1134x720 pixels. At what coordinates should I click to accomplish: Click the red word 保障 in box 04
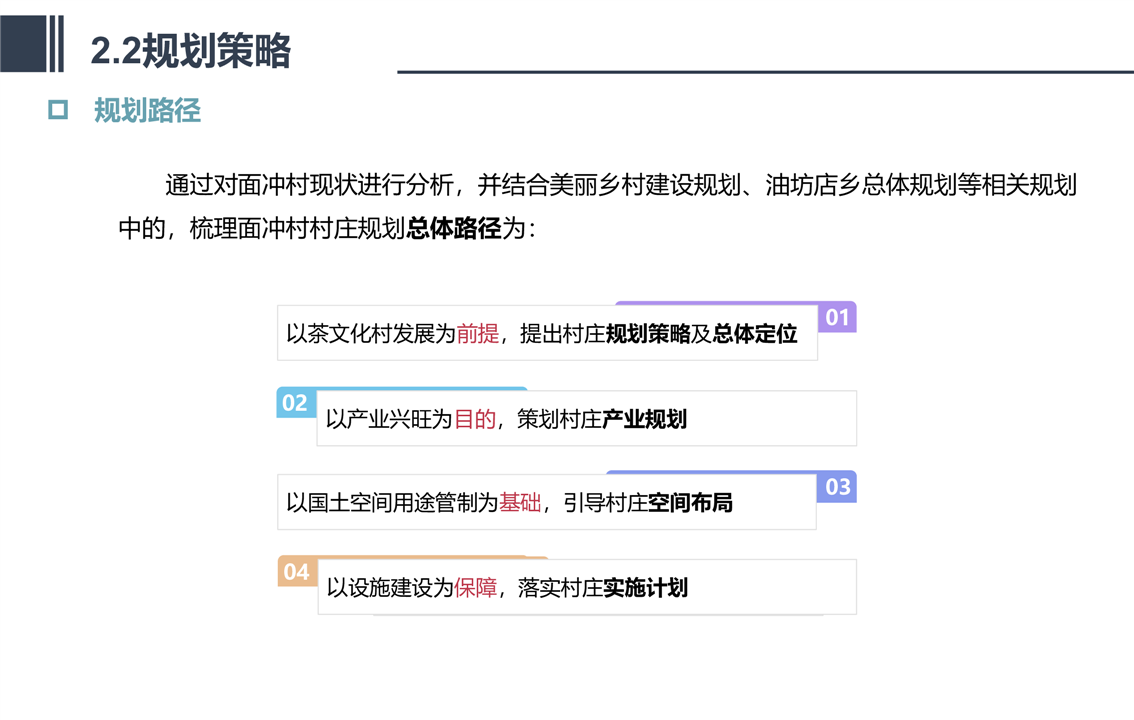click(x=476, y=588)
